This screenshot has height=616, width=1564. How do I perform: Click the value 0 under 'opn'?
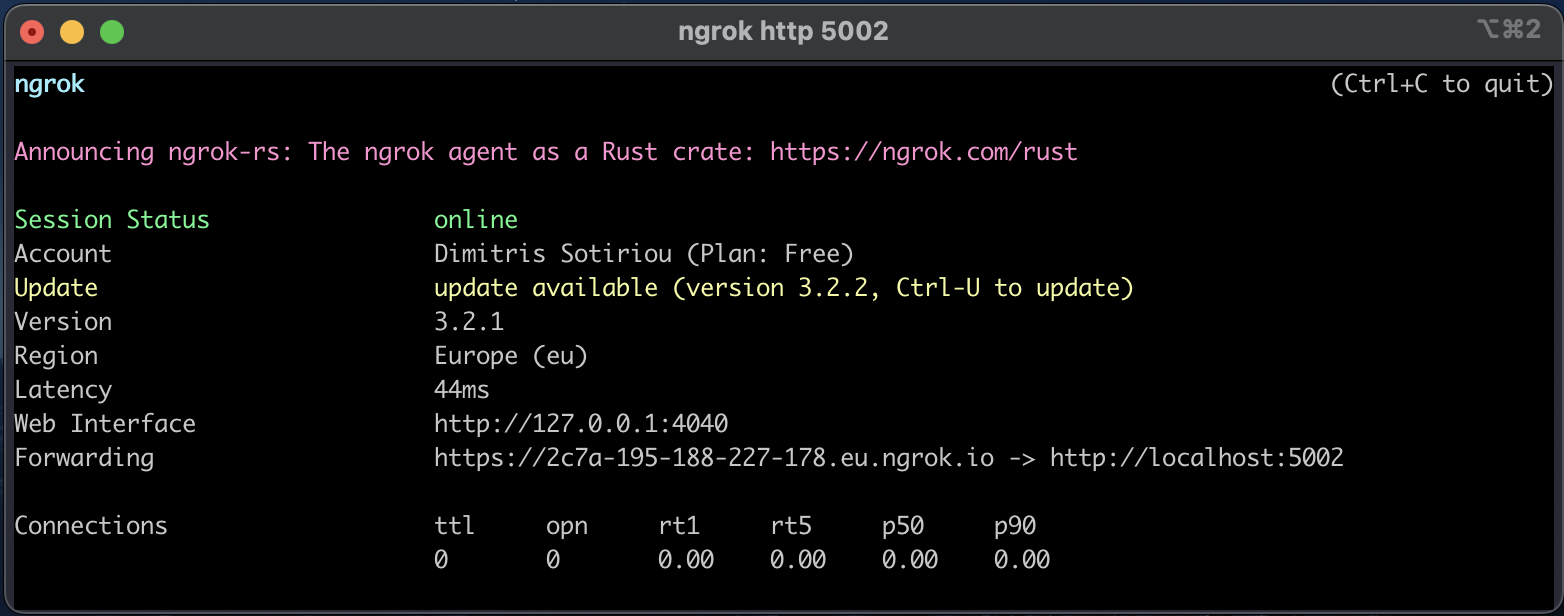(x=553, y=560)
